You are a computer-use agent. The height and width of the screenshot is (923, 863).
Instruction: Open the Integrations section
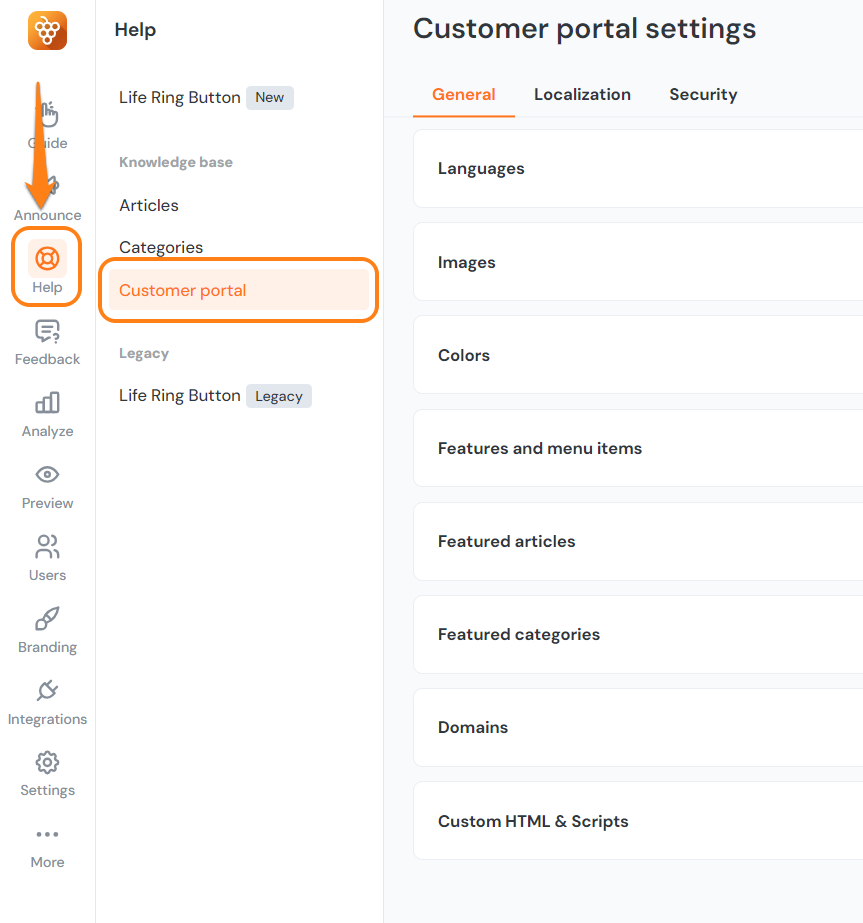pyautogui.click(x=47, y=701)
